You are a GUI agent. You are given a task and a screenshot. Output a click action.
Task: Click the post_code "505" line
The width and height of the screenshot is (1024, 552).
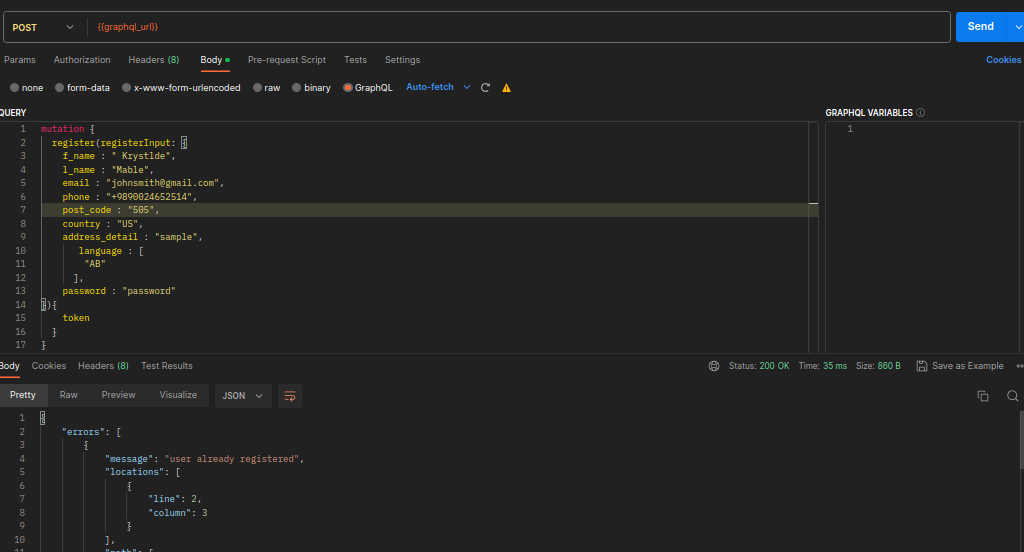point(110,210)
